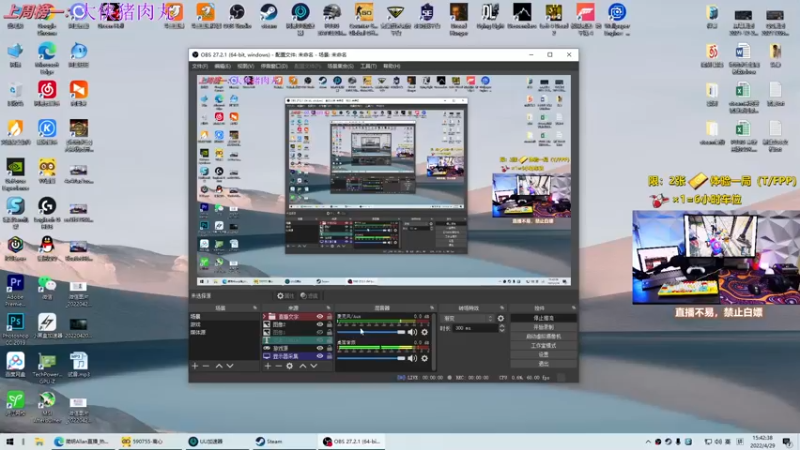
Task: Open 文件(F) menu in OBS
Action: [x=200, y=66]
